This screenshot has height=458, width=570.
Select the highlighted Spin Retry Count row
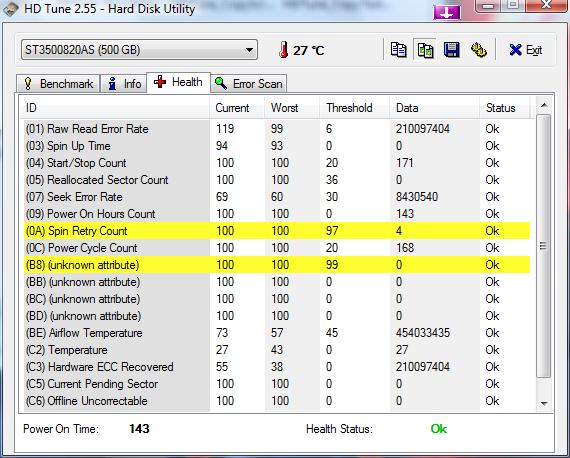pyautogui.click(x=277, y=231)
